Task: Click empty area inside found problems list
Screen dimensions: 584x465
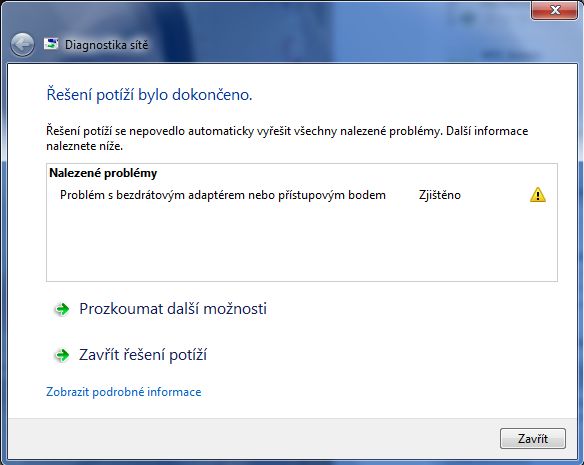Action: click(x=302, y=242)
